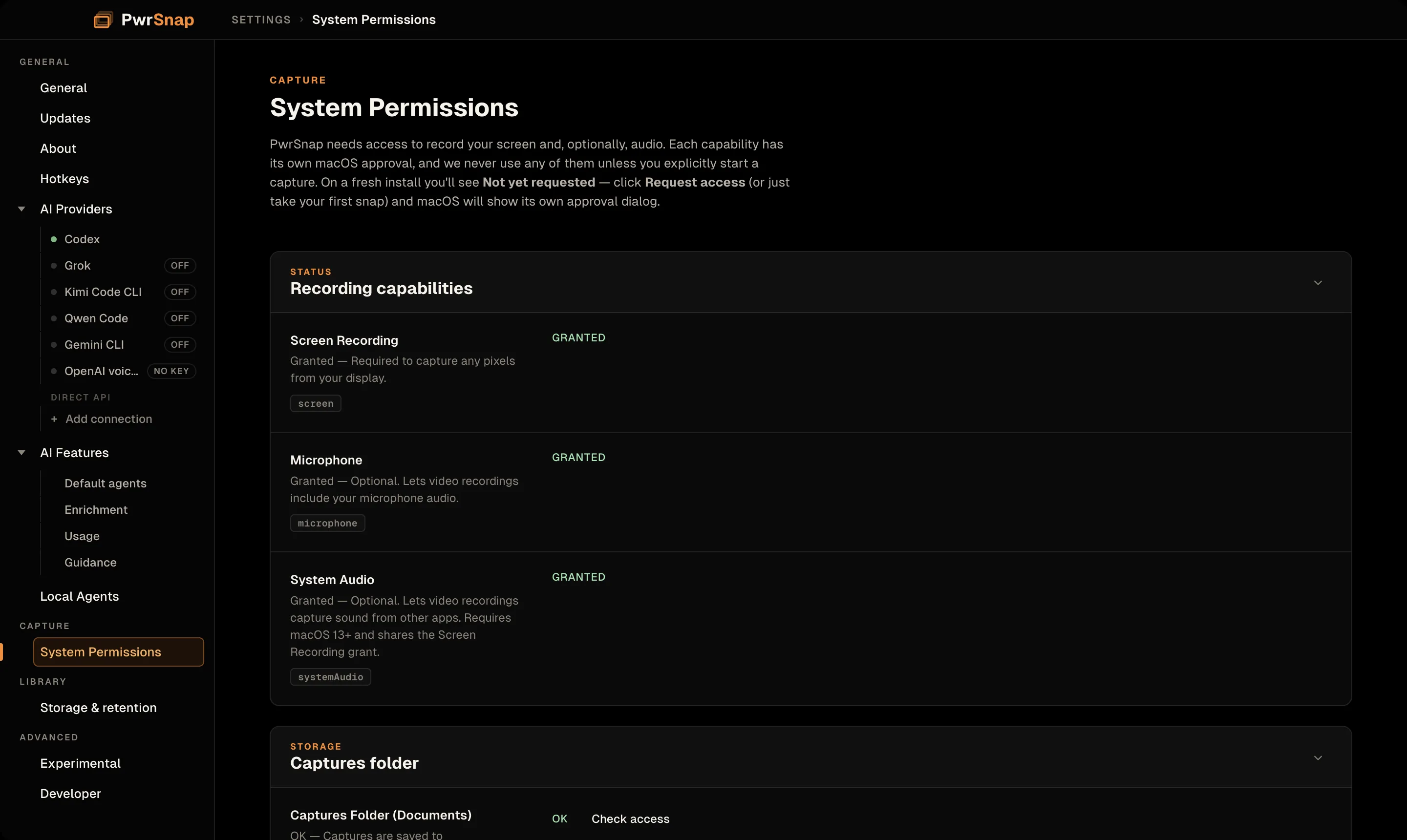Open the Hotkeys settings page
This screenshot has width=1407, height=840.
pyautogui.click(x=64, y=179)
